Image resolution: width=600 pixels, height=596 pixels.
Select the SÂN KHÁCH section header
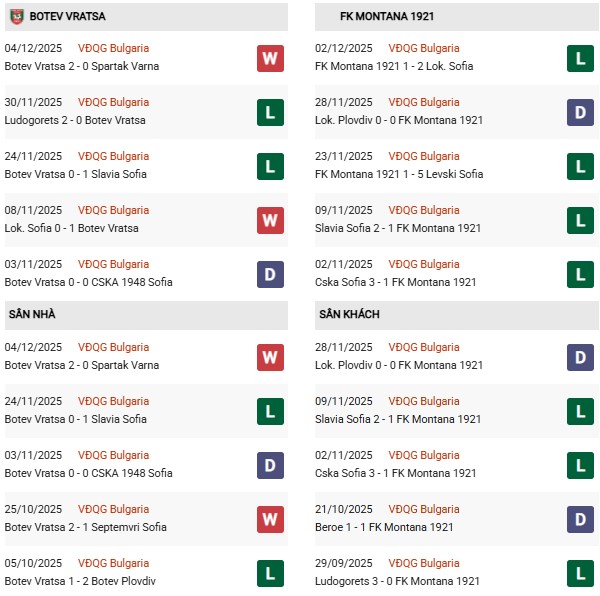pos(351,314)
